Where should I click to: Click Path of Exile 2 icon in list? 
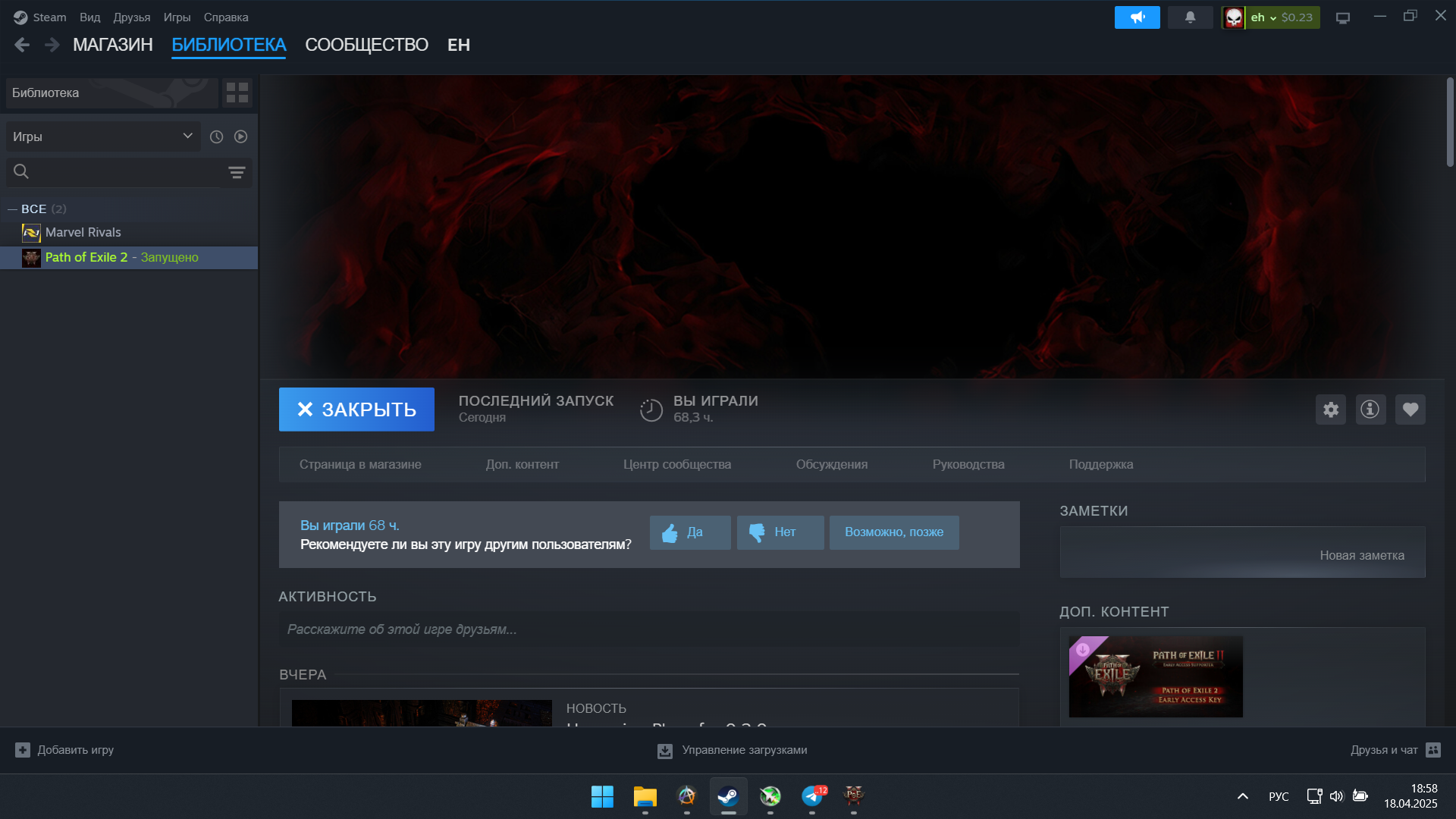[x=31, y=258]
